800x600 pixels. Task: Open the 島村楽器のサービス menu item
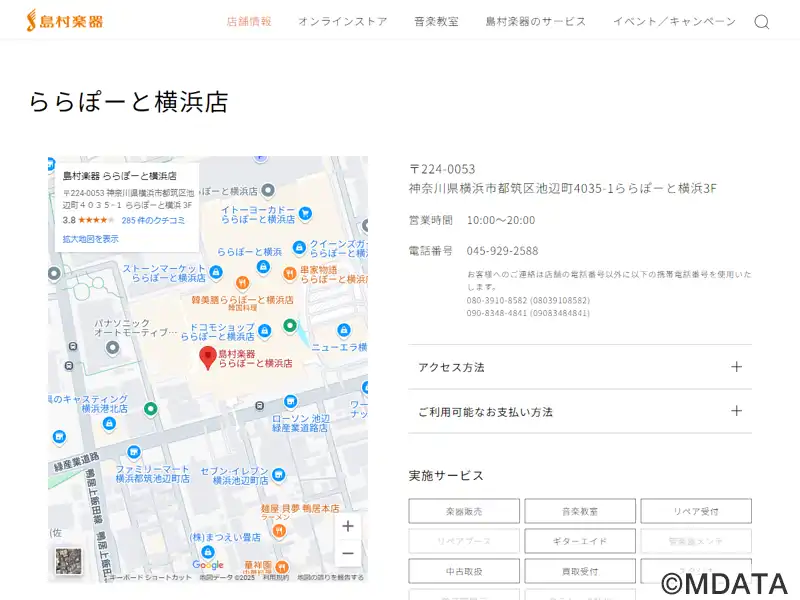[x=536, y=21]
